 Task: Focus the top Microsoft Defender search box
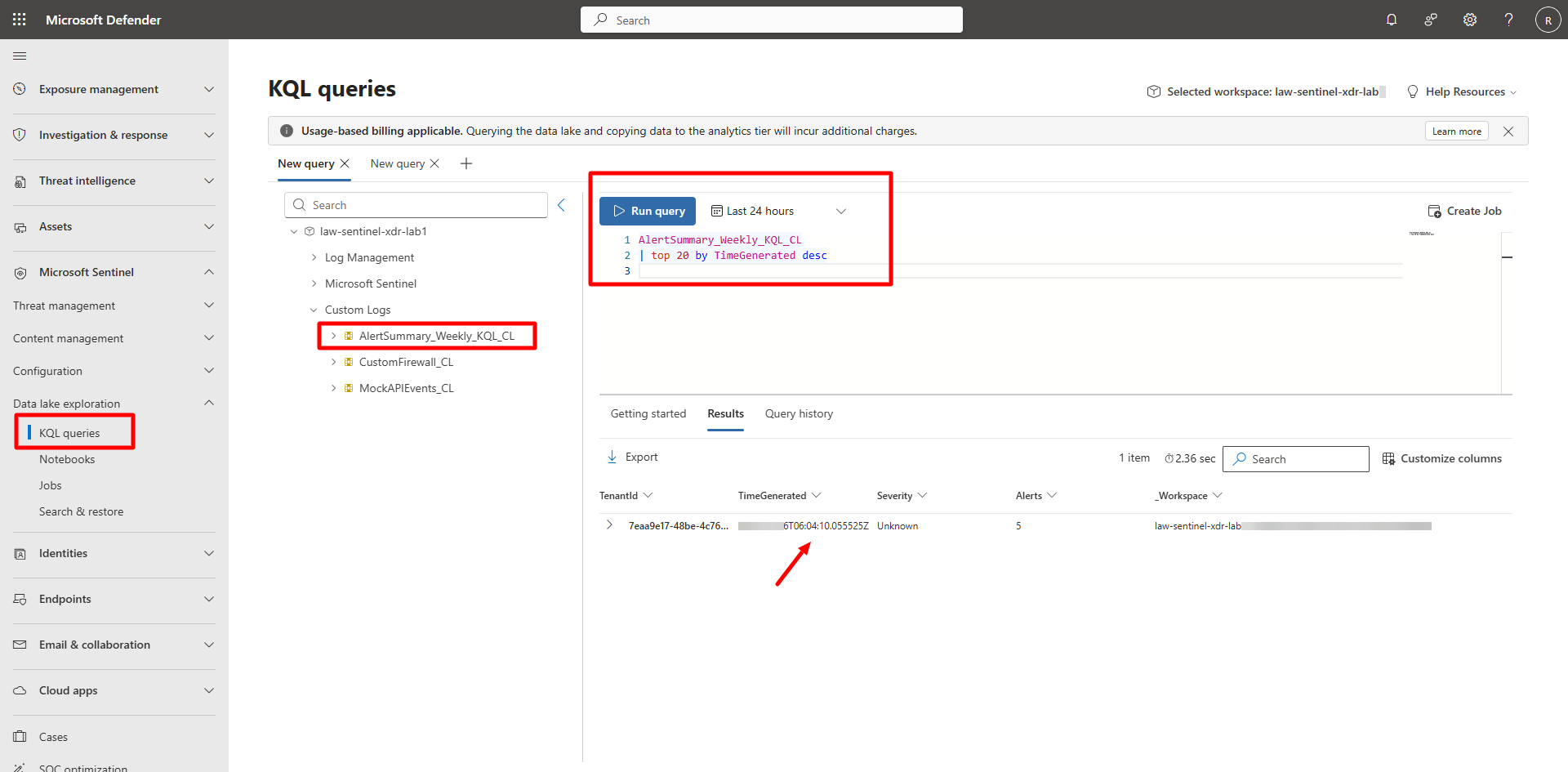[x=772, y=20]
